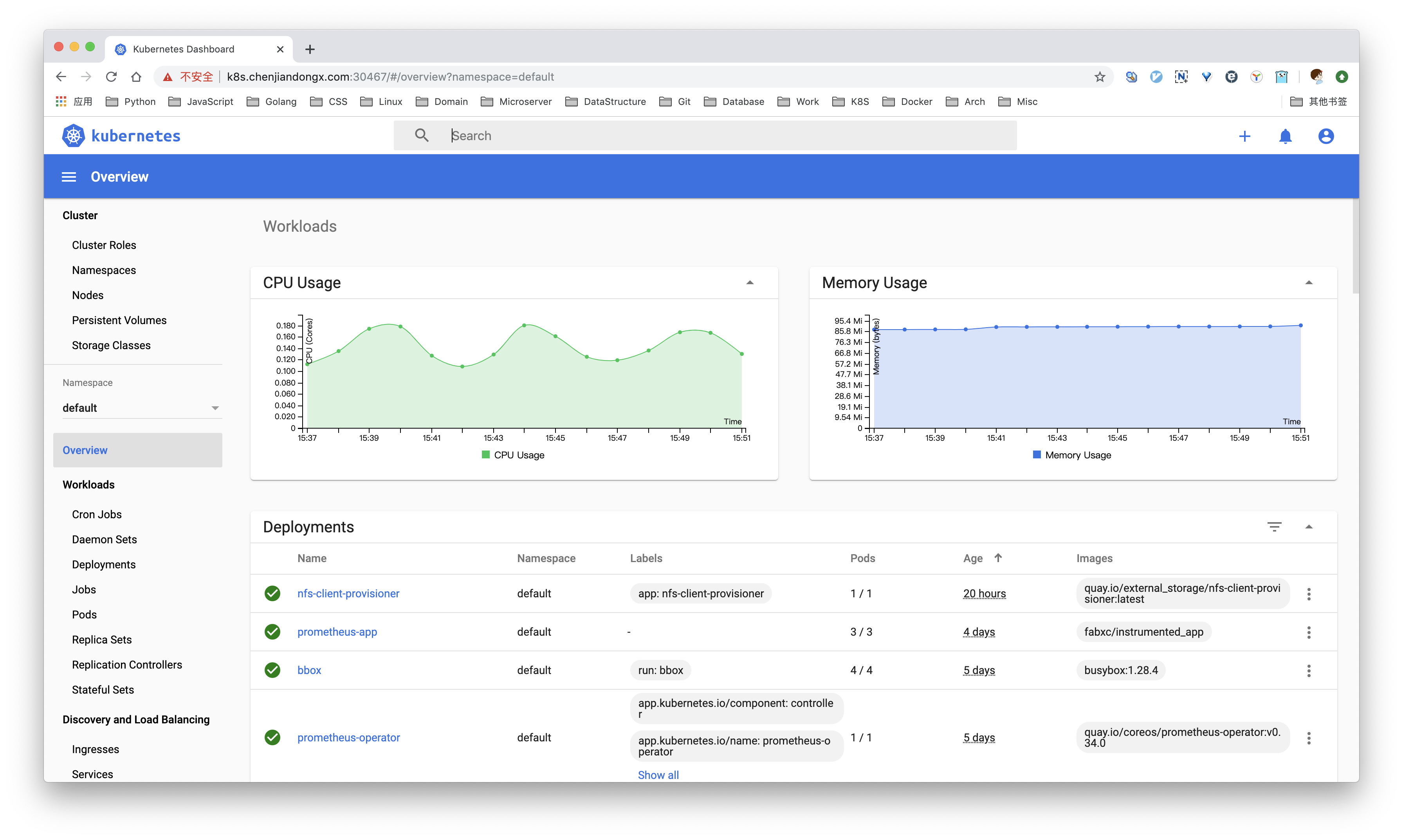The image size is (1403, 840).
Task: Open Replication Controllers in sidebar
Action: [x=127, y=665]
